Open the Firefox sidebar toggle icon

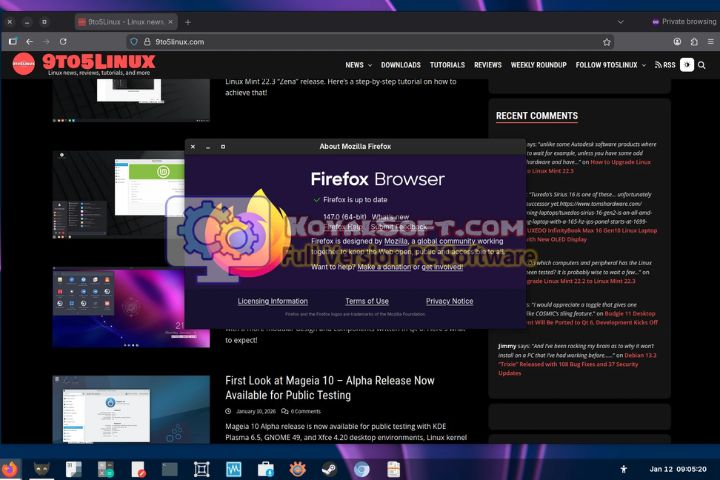[13, 41]
